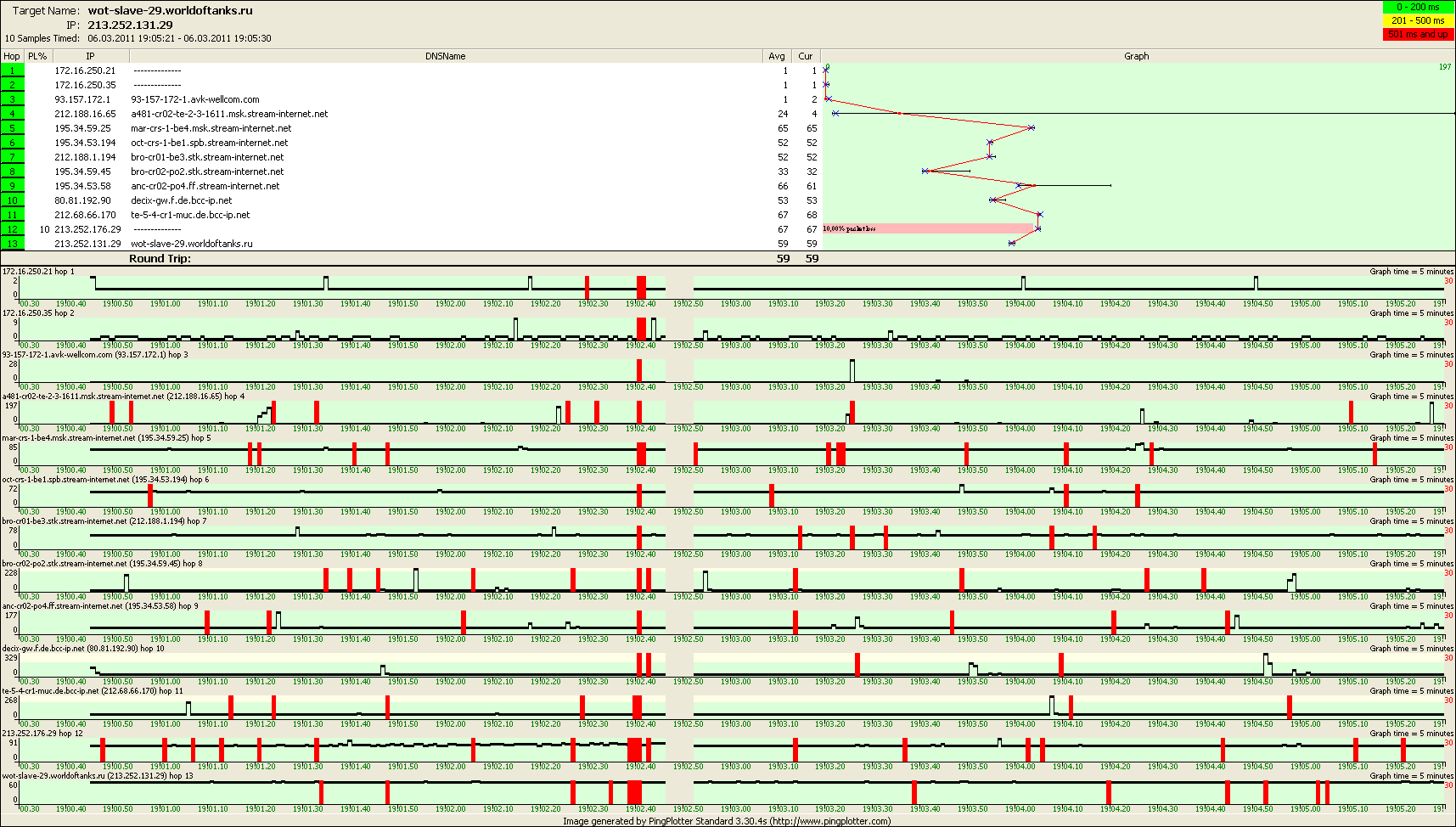This screenshot has height=827, width=1456.
Task: Click the 'hop 3' avk-wellcom.com timeline graph title
Action: click(x=95, y=355)
